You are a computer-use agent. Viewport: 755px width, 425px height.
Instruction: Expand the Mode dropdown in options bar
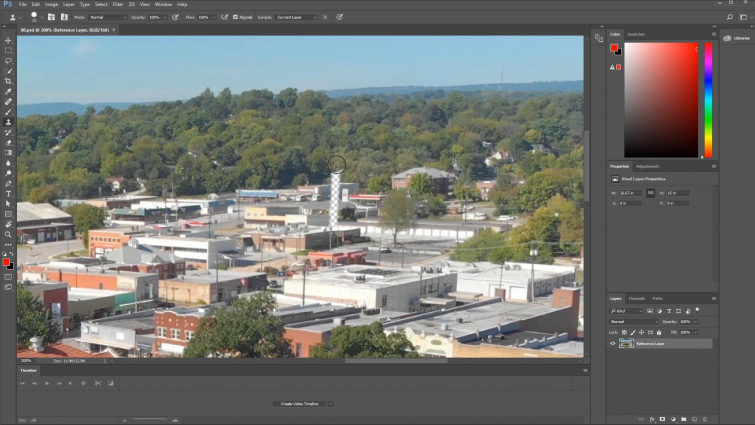108,17
